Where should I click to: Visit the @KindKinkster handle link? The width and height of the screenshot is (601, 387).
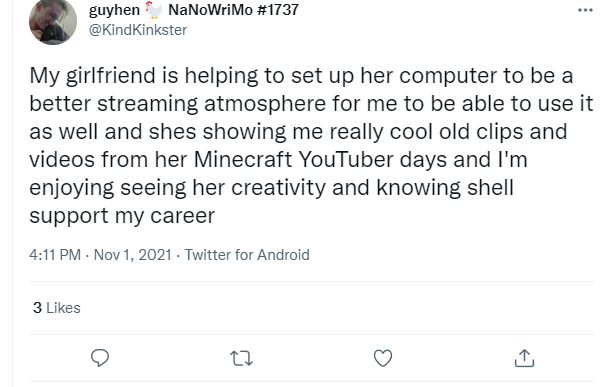[x=138, y=30]
